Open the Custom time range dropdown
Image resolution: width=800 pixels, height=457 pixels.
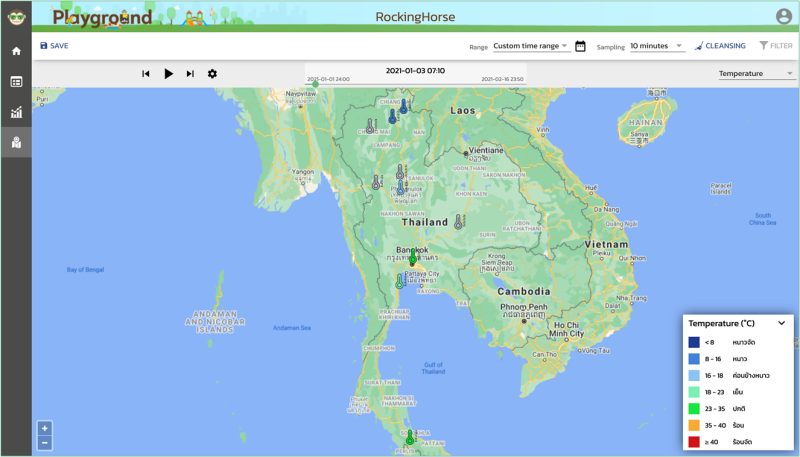(531, 46)
